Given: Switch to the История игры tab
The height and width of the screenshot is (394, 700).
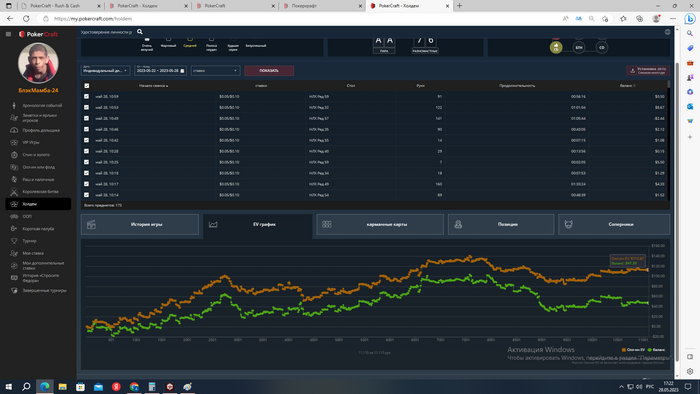Looking at the screenshot, I should (140, 224).
